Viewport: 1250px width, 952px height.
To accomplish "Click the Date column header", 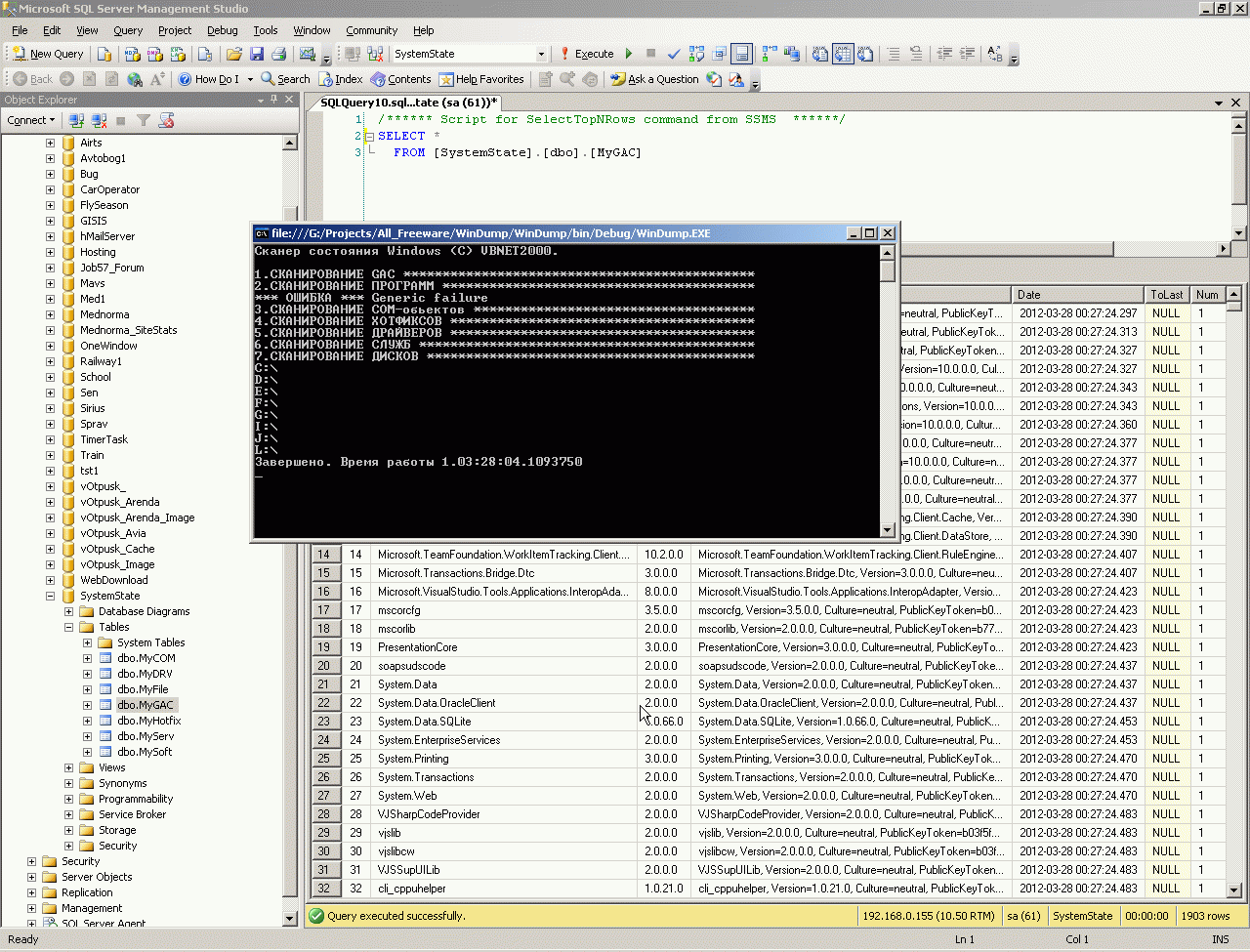I will [x=1076, y=294].
